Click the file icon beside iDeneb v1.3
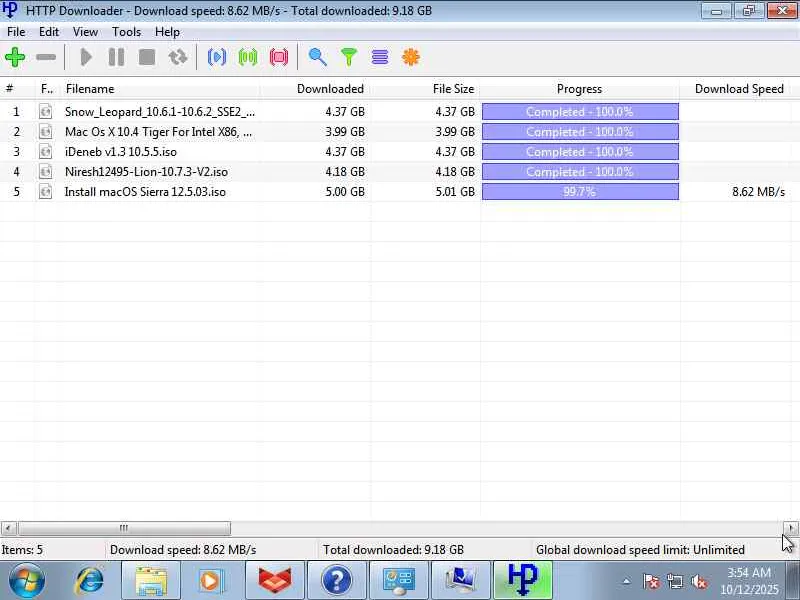Image resolution: width=800 pixels, height=600 pixels. pyautogui.click(x=45, y=152)
